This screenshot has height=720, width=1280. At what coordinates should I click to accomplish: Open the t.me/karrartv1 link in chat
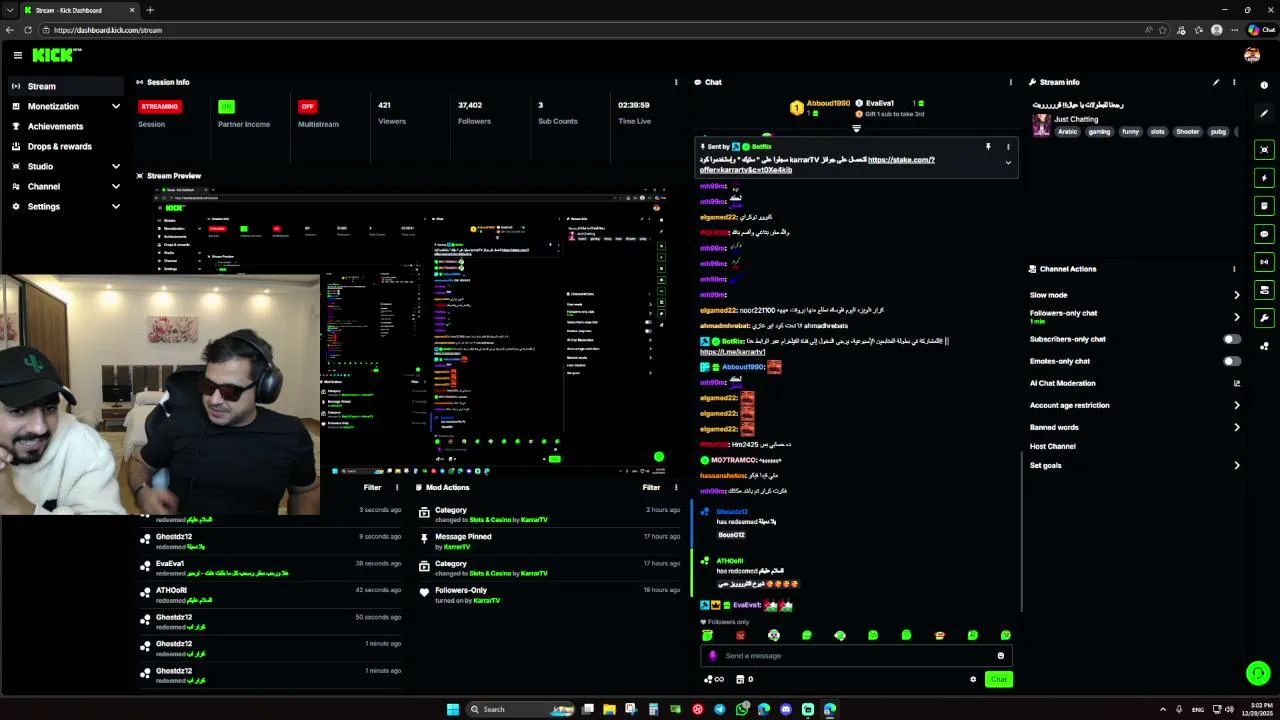pyautogui.click(x=732, y=352)
